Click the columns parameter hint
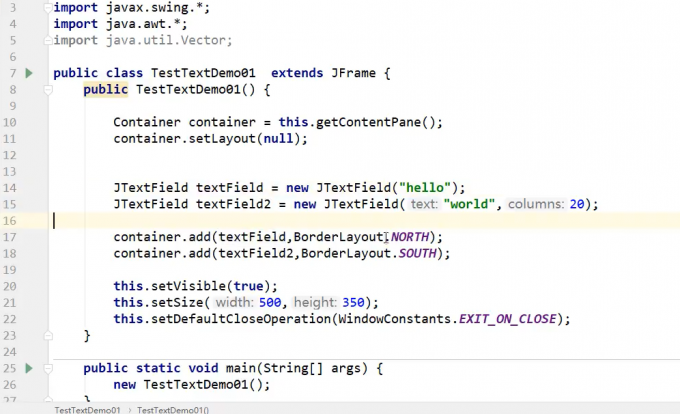680x414 pixels. [536, 204]
